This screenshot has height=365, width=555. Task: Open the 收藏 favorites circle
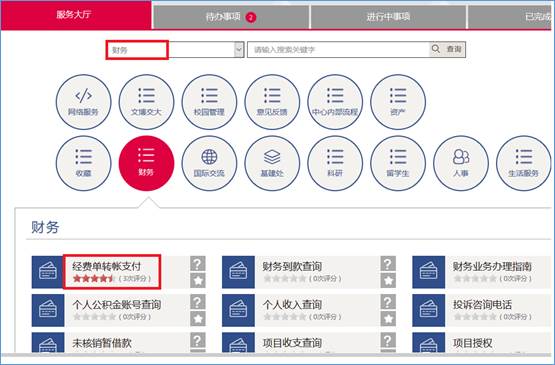84,163
